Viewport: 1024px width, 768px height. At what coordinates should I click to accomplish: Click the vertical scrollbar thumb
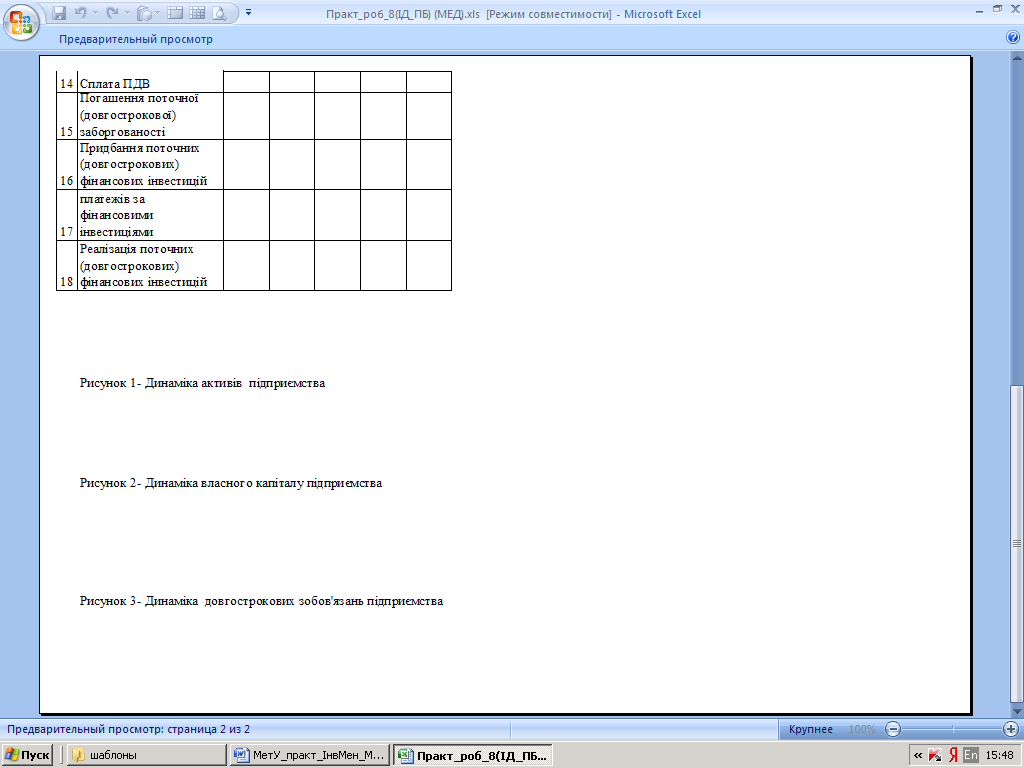coord(1017,544)
